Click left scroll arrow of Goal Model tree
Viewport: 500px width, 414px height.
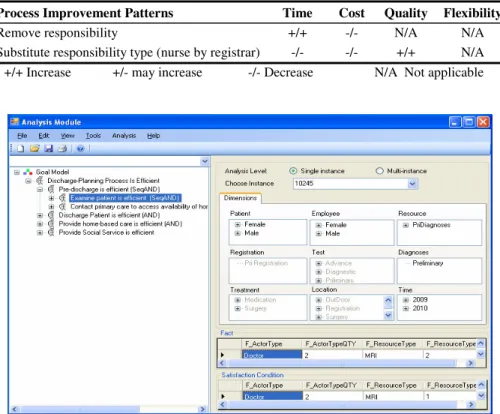(14, 409)
